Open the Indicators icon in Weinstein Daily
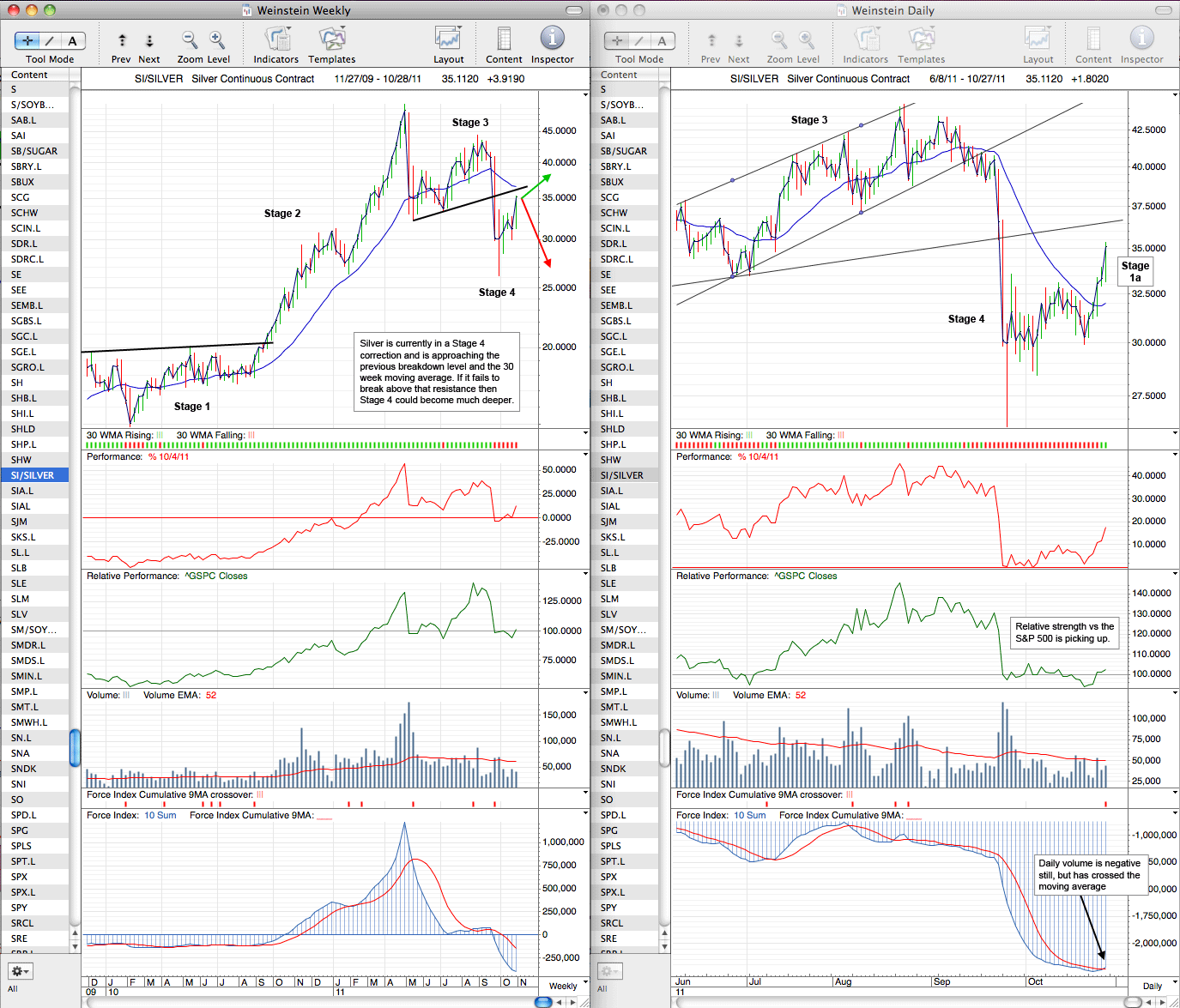 [x=866, y=39]
